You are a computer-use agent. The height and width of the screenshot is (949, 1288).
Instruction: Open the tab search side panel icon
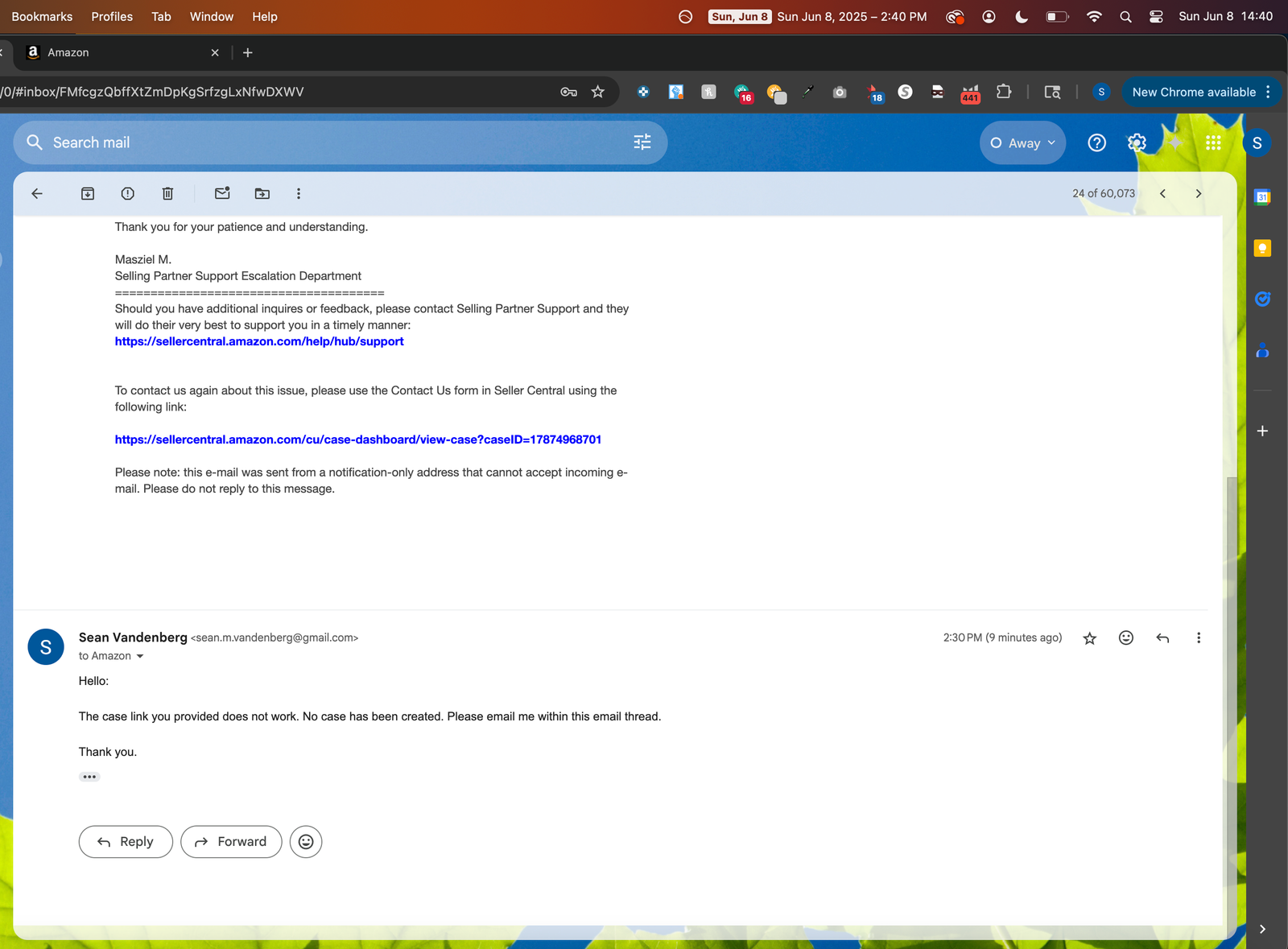pyautogui.click(x=1052, y=92)
